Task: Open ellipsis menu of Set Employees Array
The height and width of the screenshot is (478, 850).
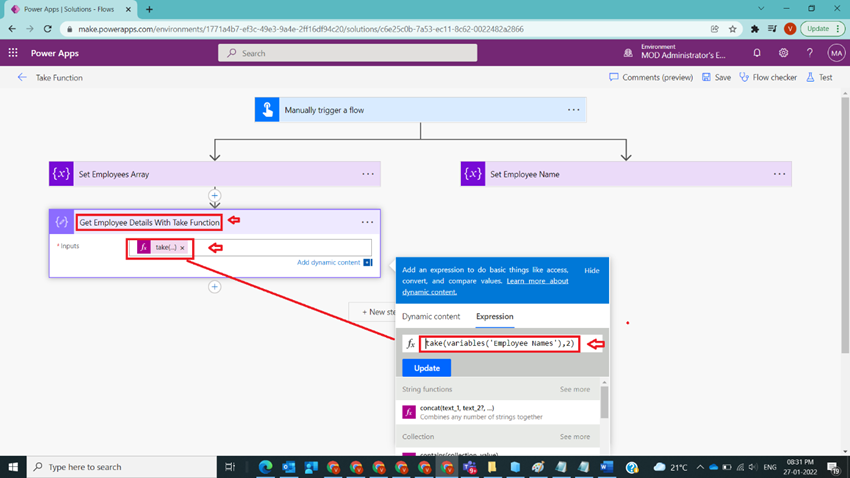Action: (x=368, y=174)
